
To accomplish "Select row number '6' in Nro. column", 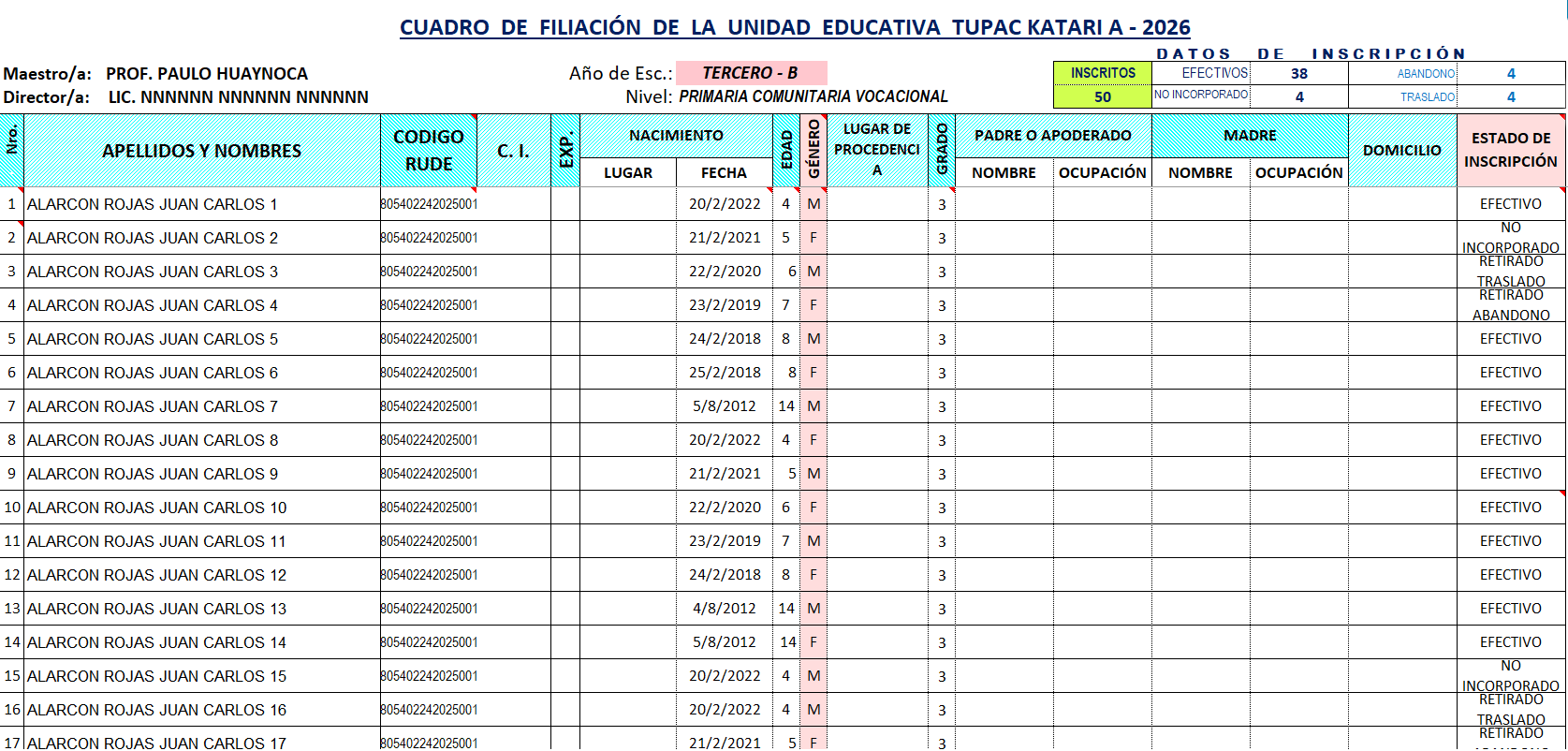I will click(11, 373).
